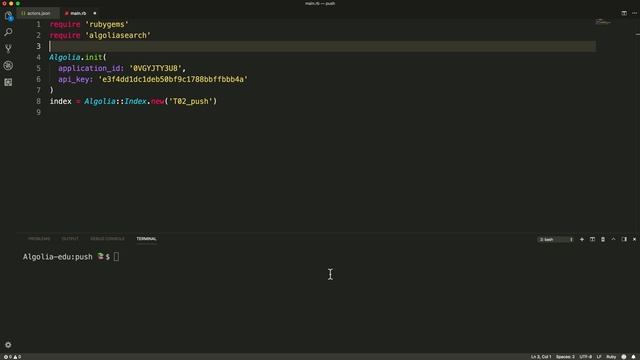This screenshot has height=360, width=640.
Task: Click the api_key string value
Action: 173,79
